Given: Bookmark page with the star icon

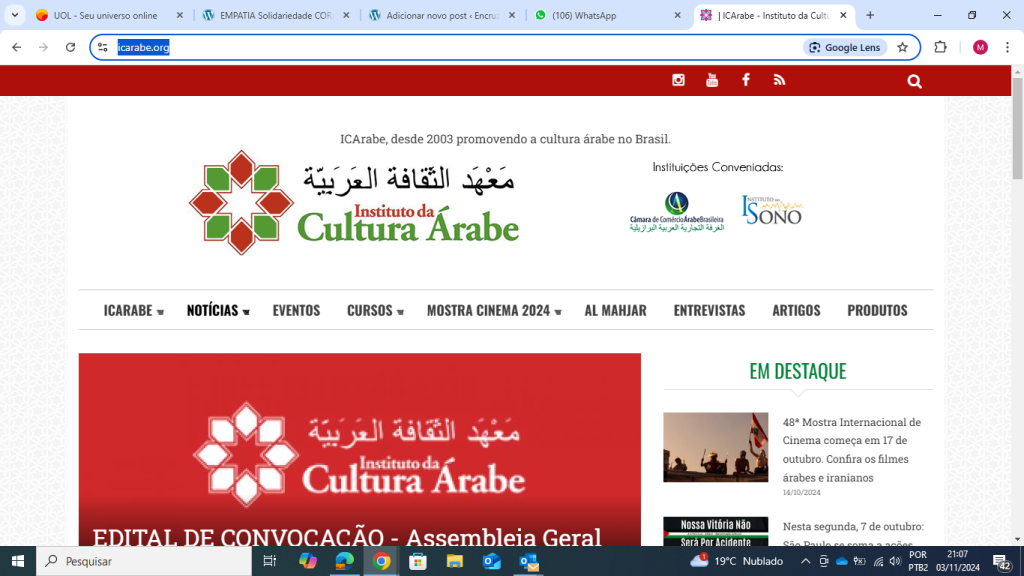Looking at the screenshot, I should pos(902,47).
